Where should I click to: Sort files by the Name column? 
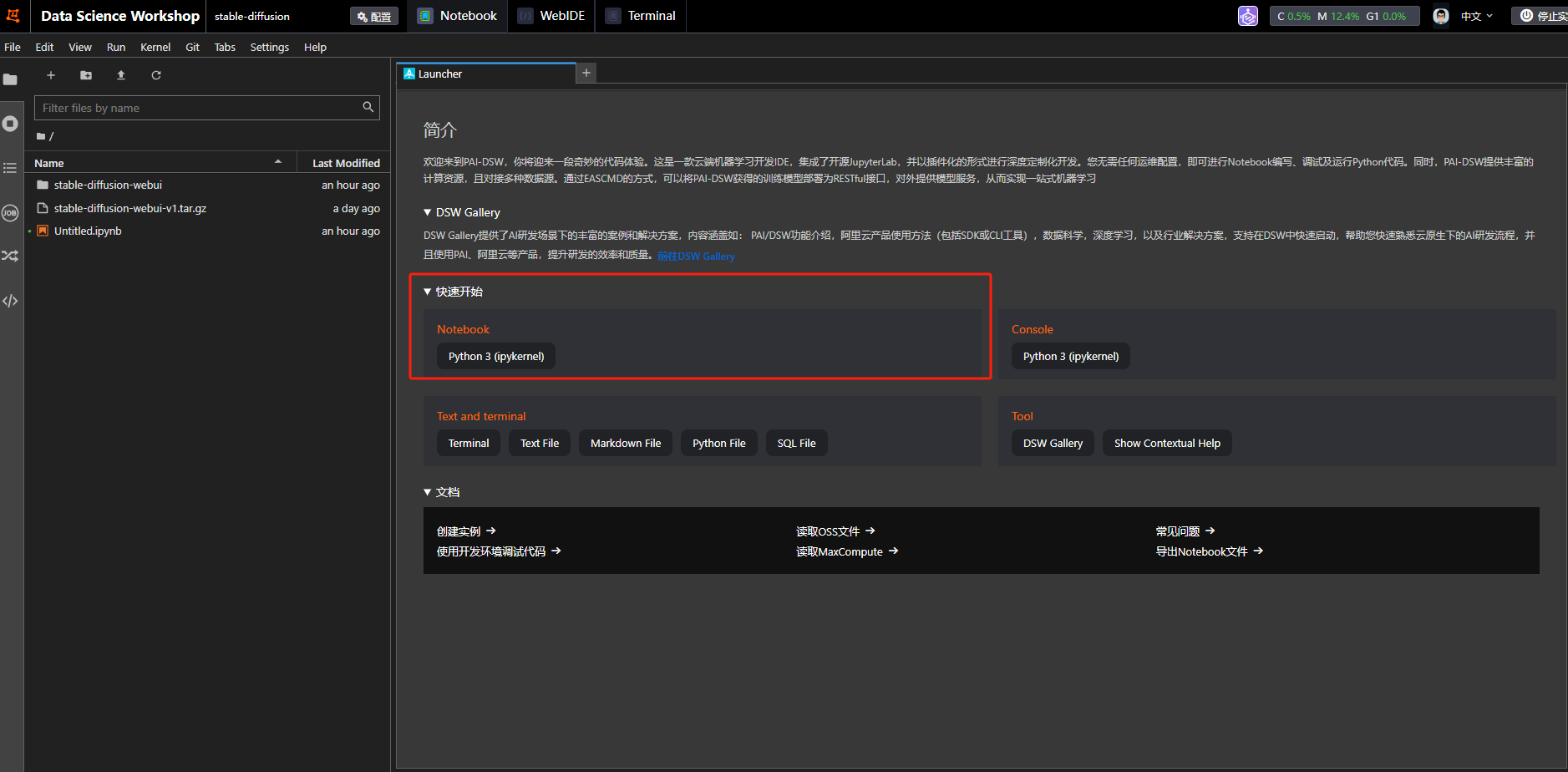160,163
